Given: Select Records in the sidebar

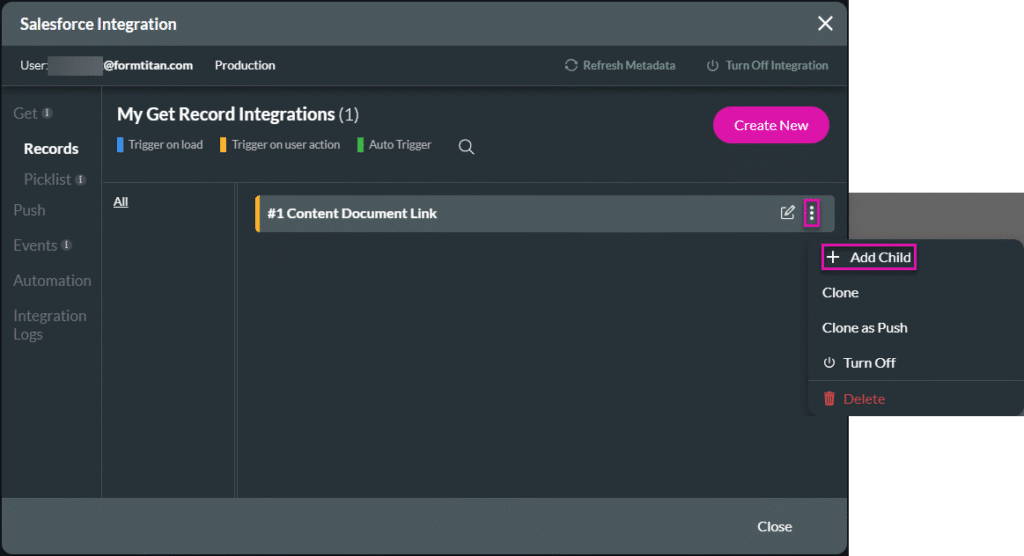Looking at the screenshot, I should [x=51, y=149].
